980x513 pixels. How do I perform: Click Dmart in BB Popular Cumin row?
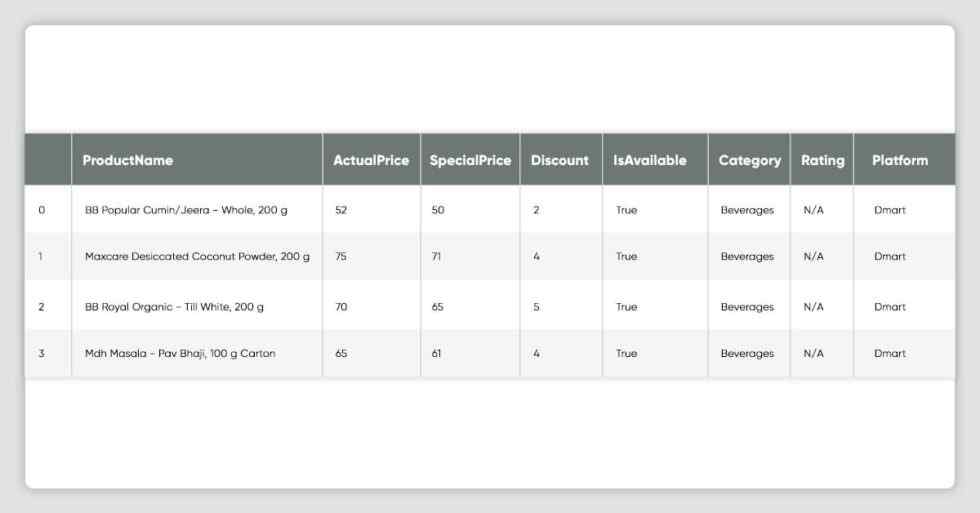point(890,210)
